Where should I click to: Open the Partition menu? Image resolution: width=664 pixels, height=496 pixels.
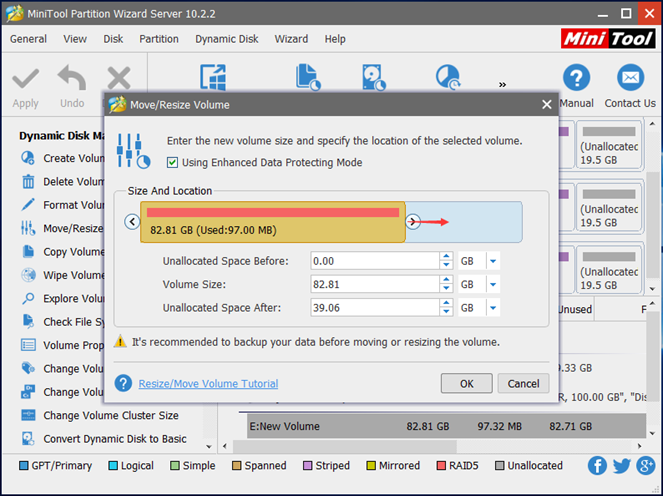pyautogui.click(x=159, y=39)
